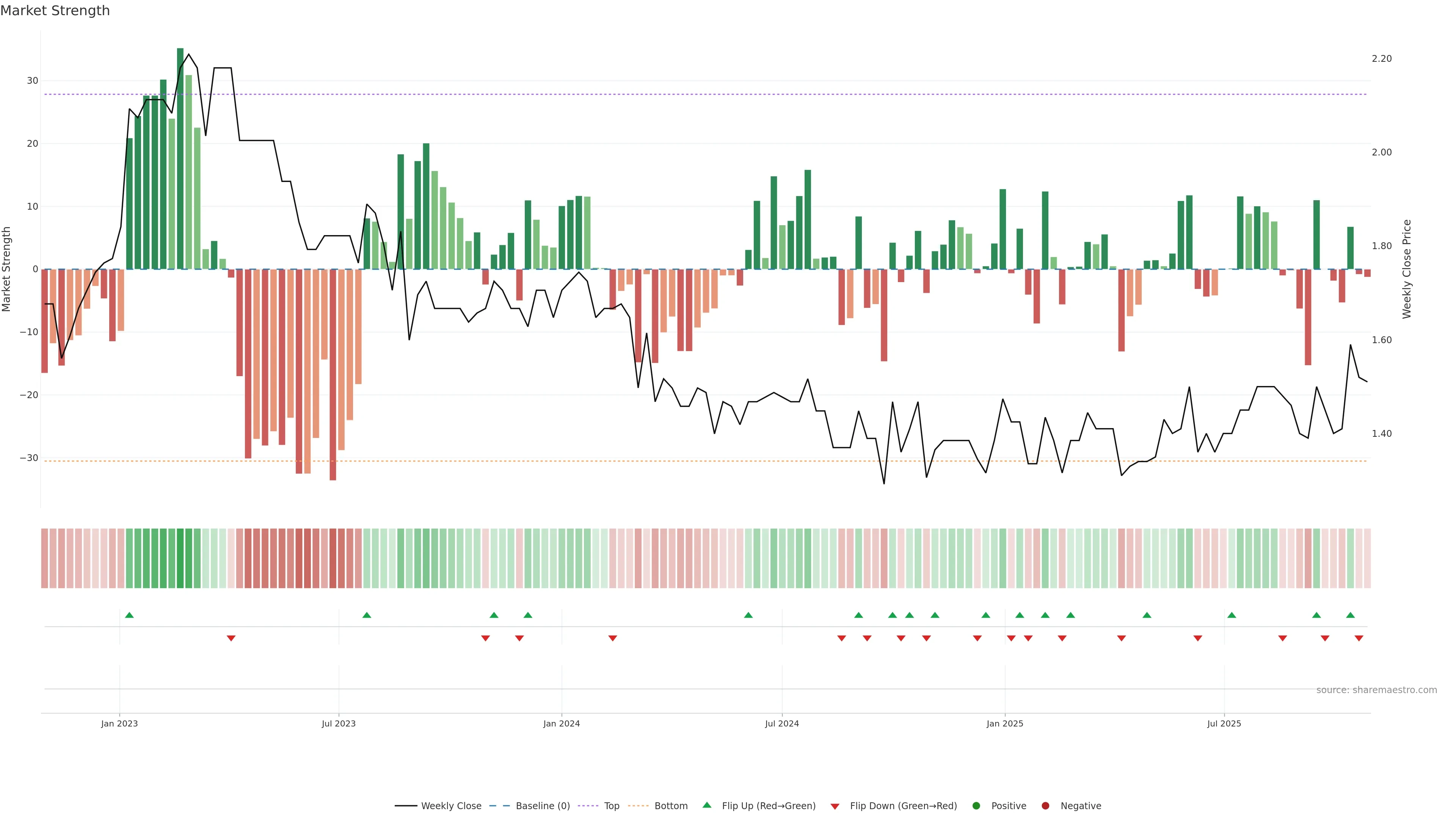Click the dark red Negative legend dot
Screen dimensions: 1456x819
coord(1045,806)
